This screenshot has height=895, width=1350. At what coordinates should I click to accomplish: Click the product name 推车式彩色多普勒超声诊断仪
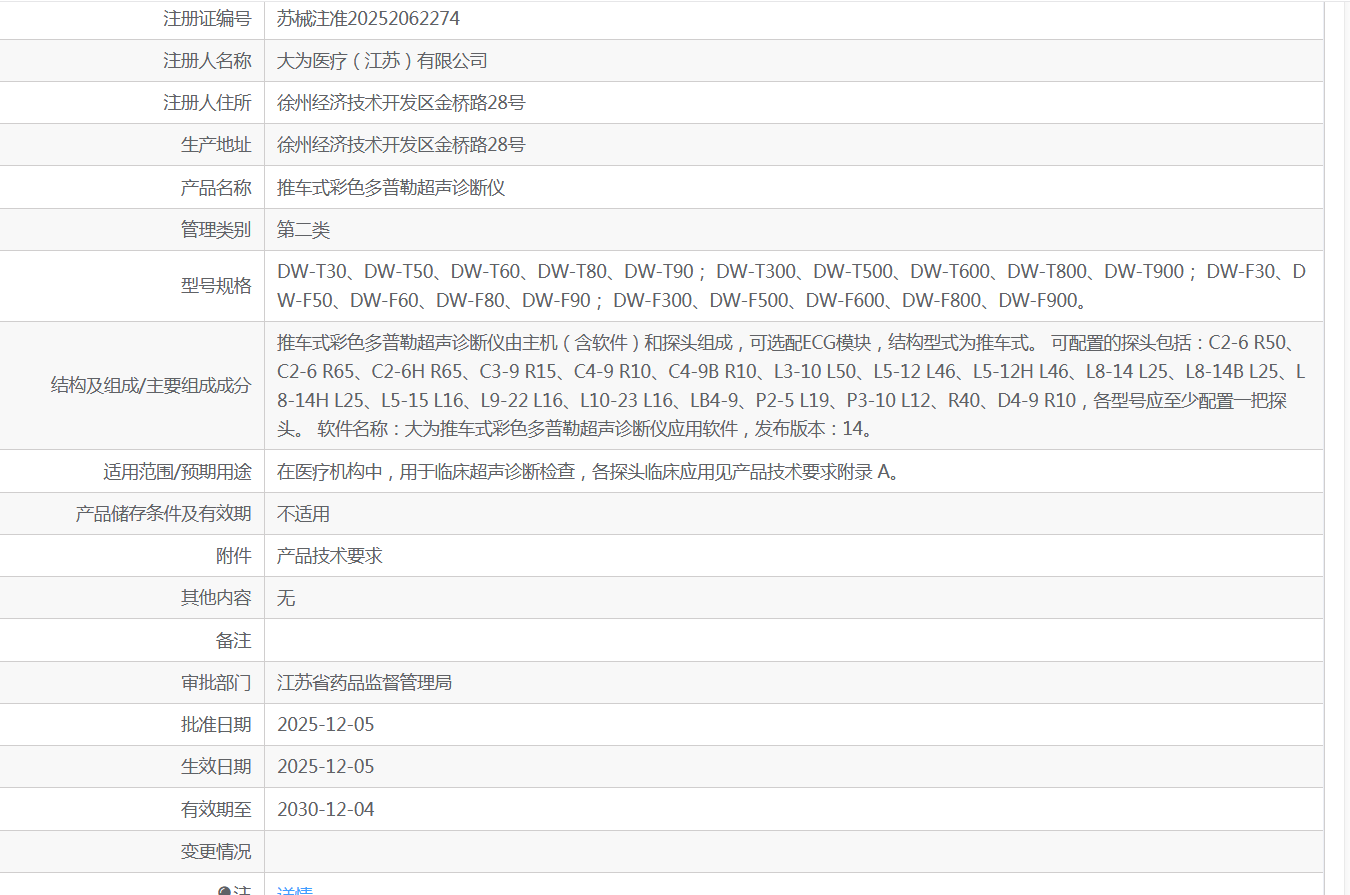(391, 188)
